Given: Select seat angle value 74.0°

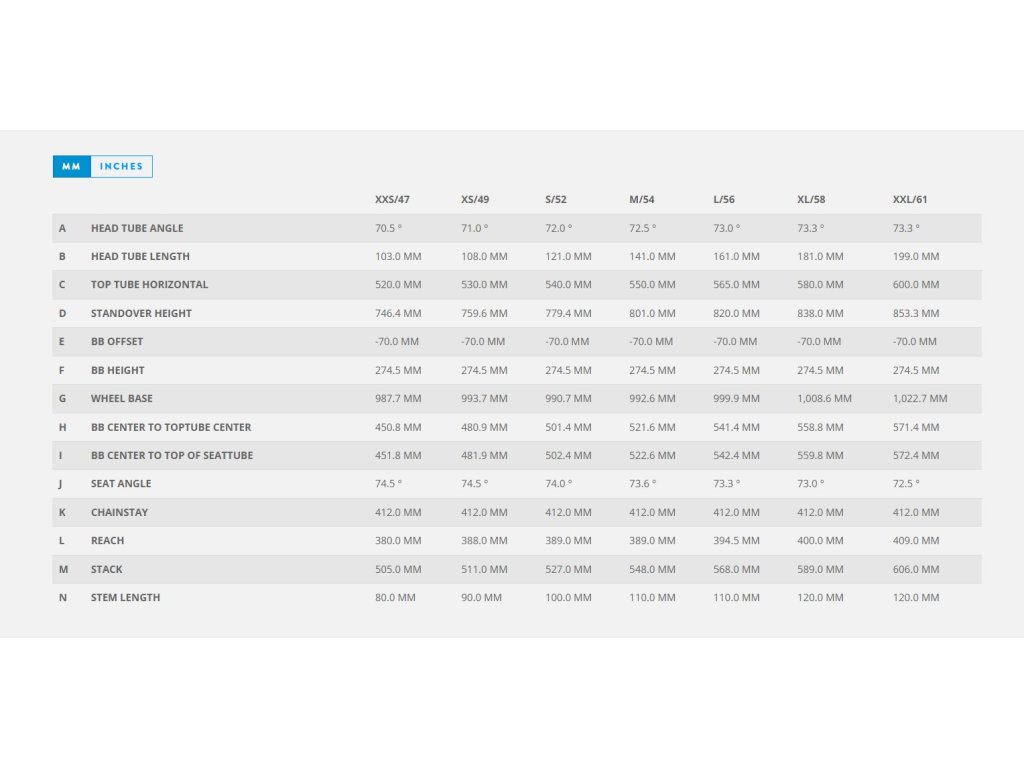Looking at the screenshot, I should [559, 484].
